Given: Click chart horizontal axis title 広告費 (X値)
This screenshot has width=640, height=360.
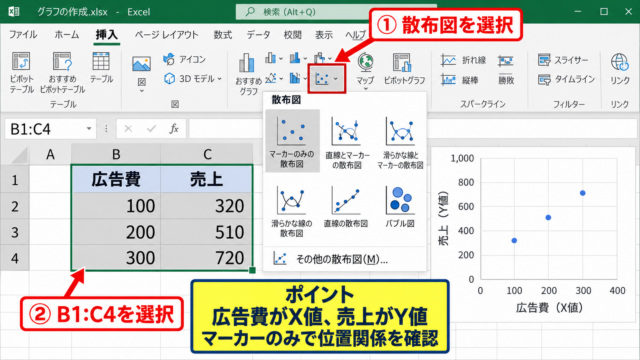Looking at the screenshot, I should [x=549, y=307].
